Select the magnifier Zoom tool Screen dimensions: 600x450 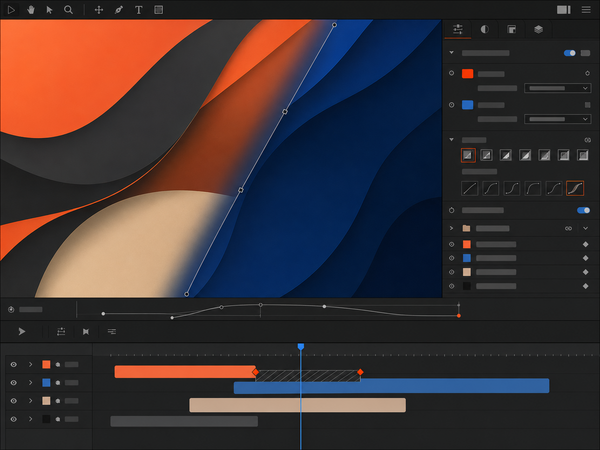68,10
